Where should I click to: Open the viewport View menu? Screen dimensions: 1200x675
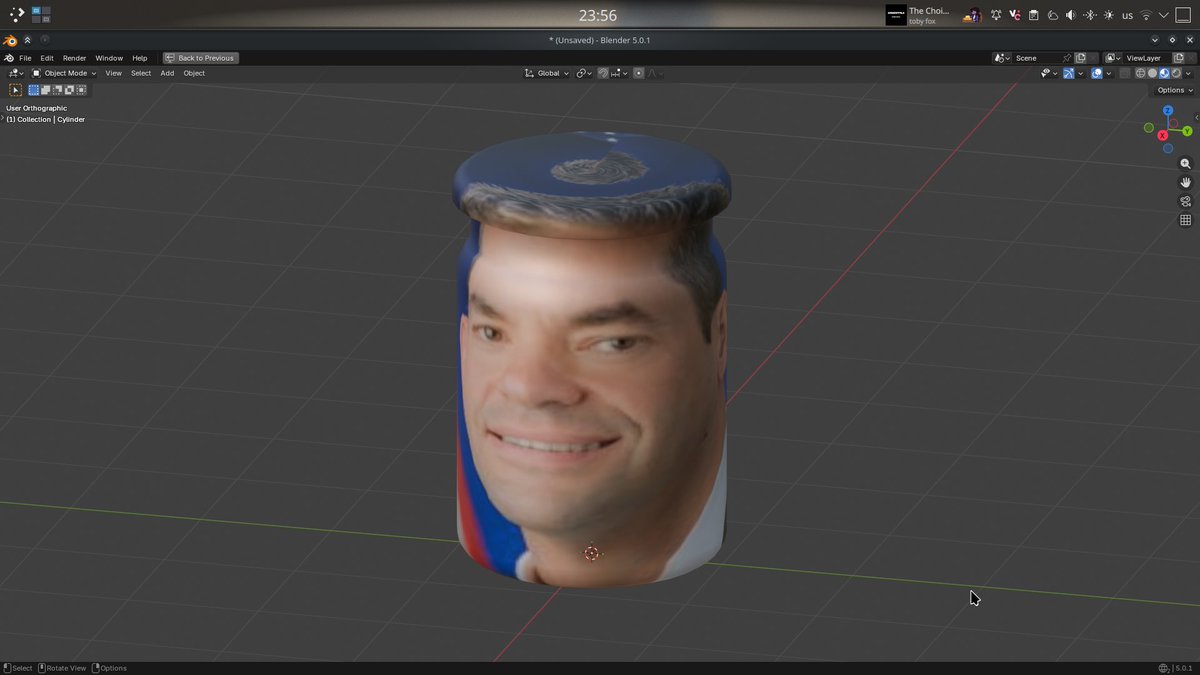pos(114,73)
